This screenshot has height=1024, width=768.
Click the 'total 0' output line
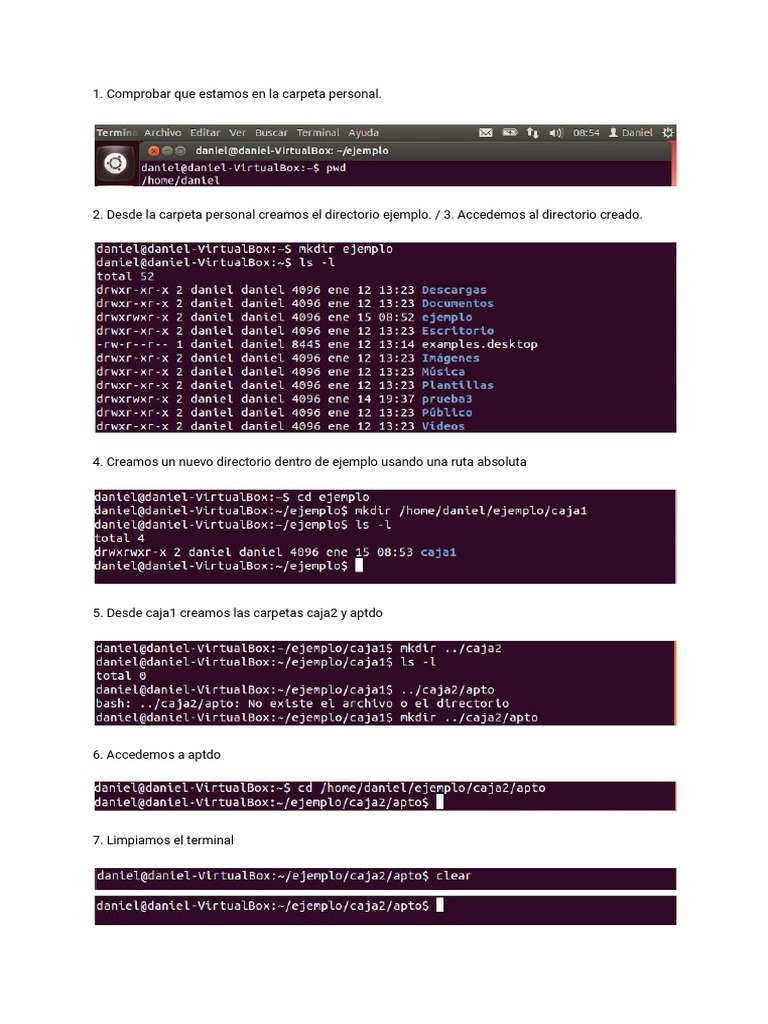click(x=121, y=676)
